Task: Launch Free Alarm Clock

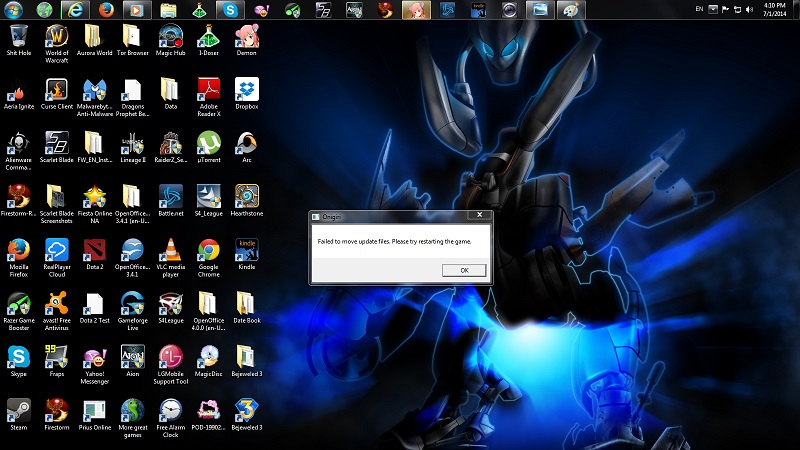Action: [170, 419]
